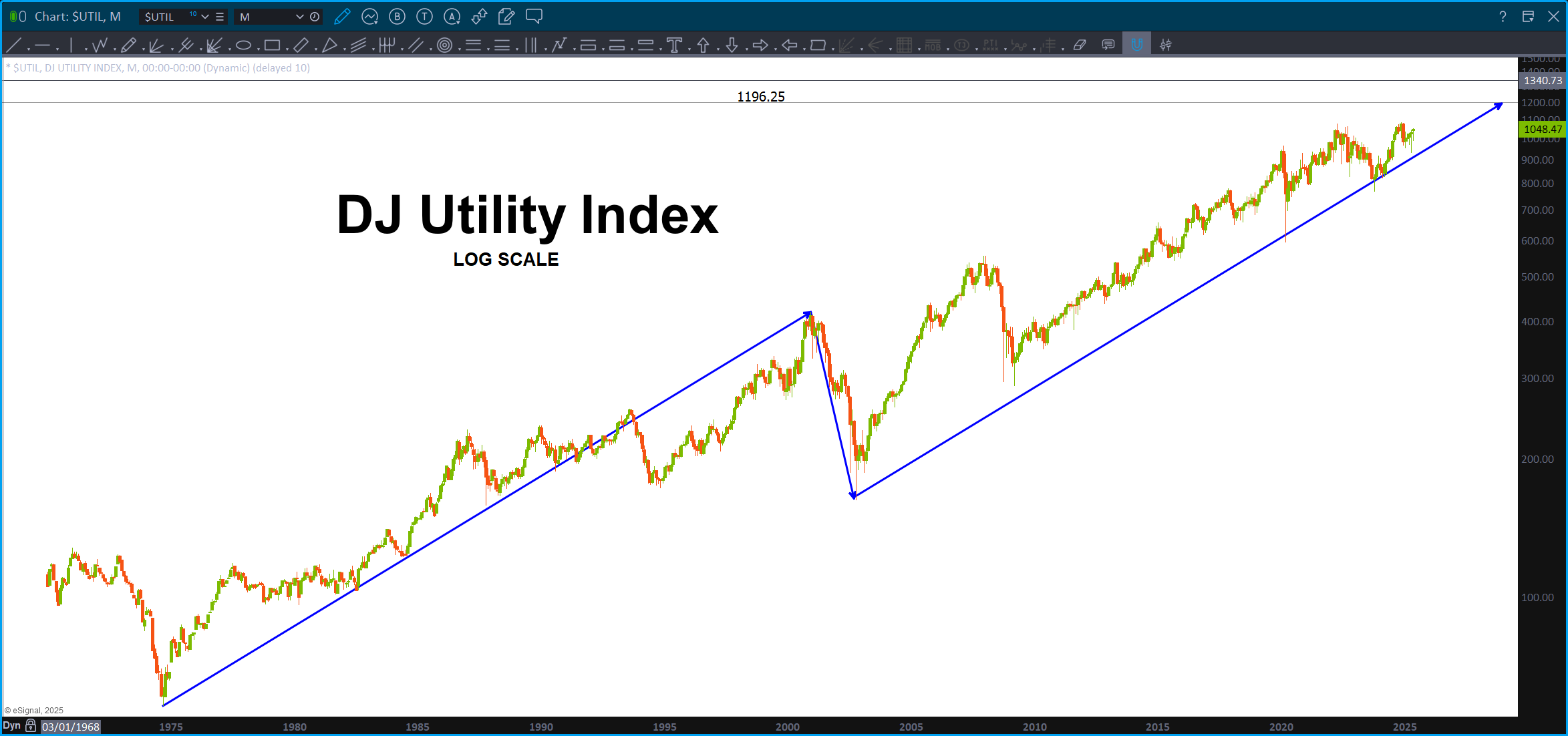1568x736 pixels.
Task: Toggle the gray interval link indicator
Action: coord(23,17)
